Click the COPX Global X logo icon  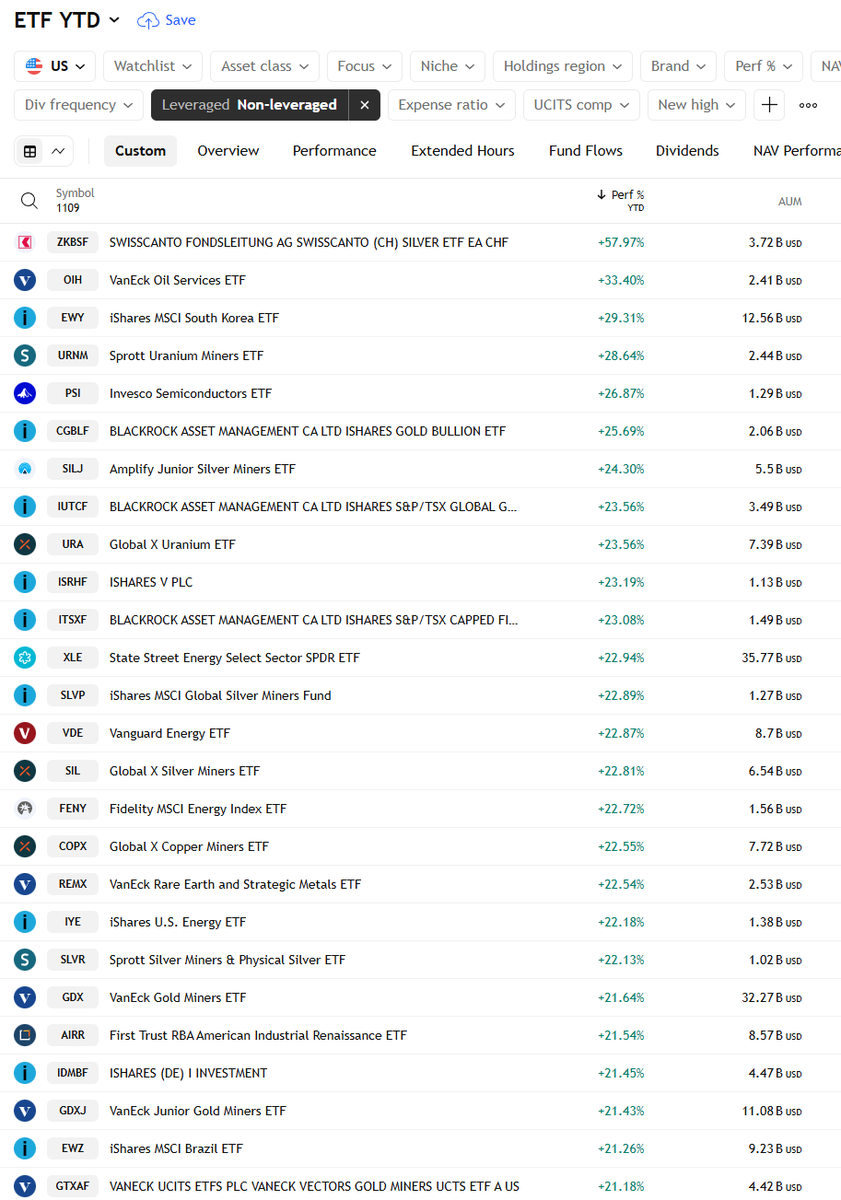tap(25, 846)
